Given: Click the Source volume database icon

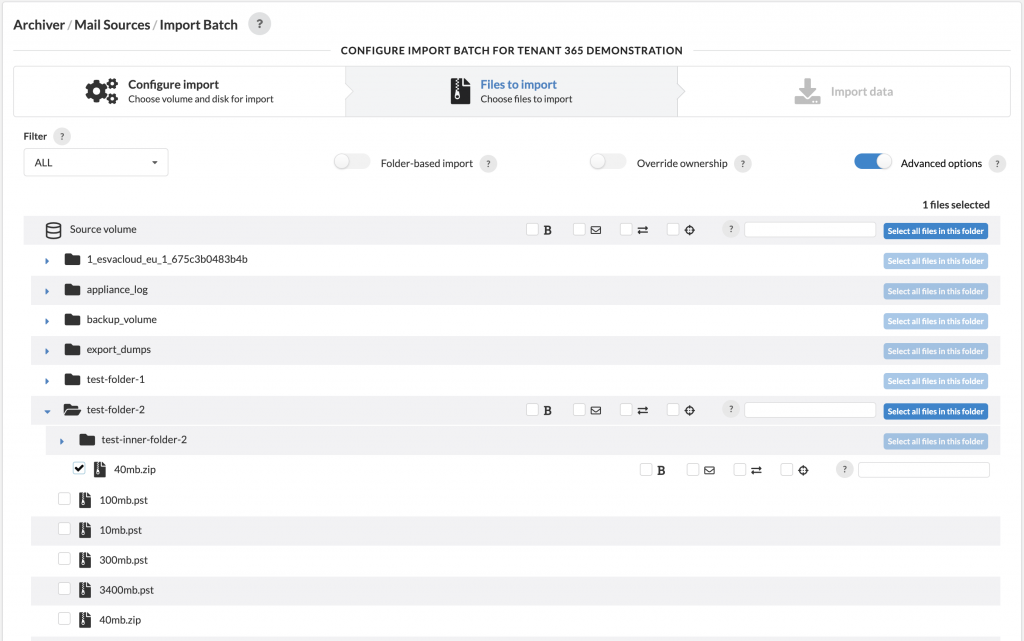Looking at the screenshot, I should click(54, 230).
